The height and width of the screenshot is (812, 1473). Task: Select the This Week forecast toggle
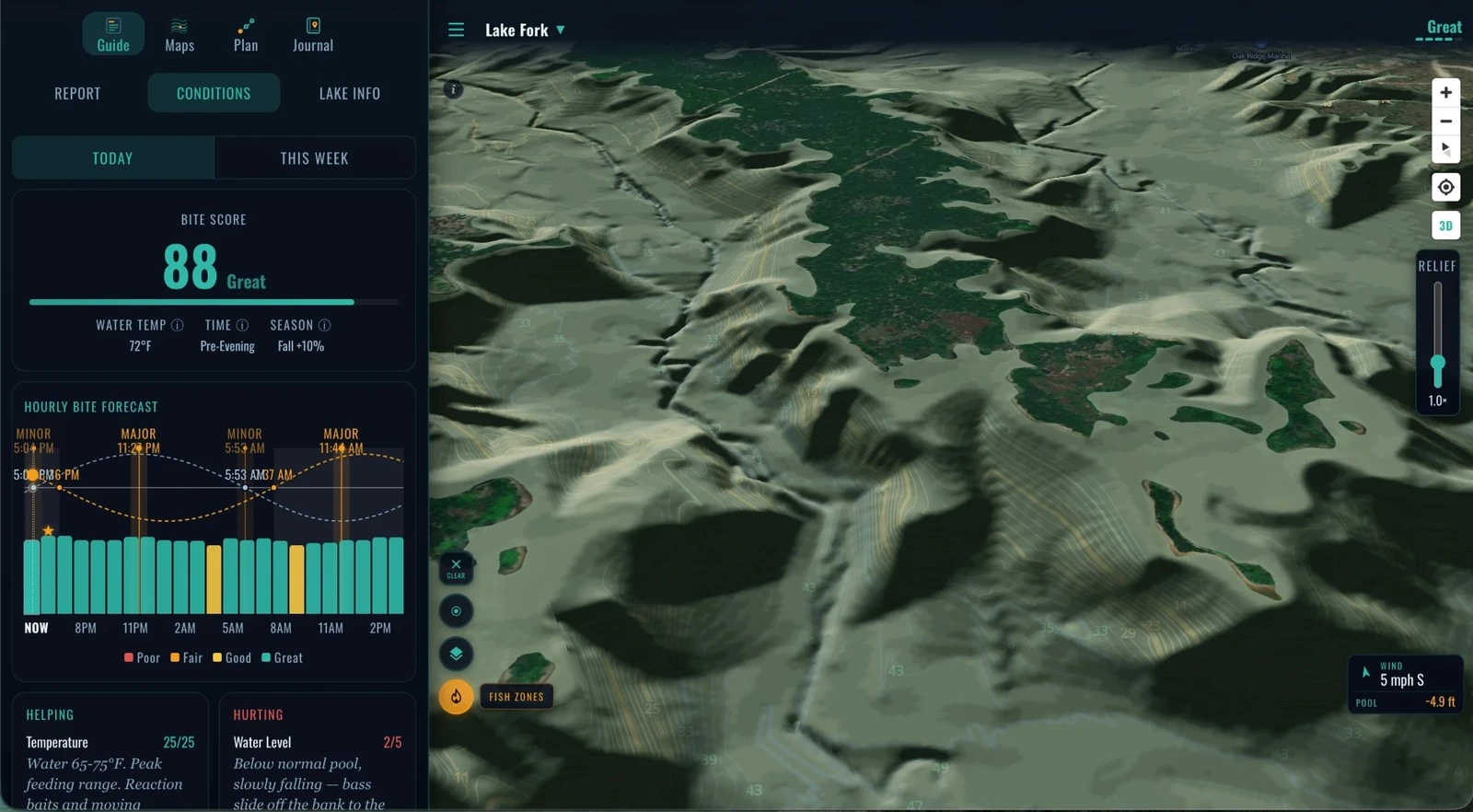click(x=314, y=158)
